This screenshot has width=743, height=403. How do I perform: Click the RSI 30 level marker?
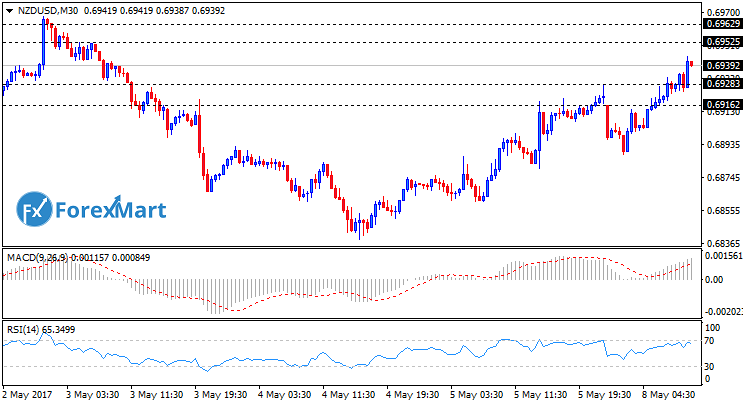click(712, 366)
